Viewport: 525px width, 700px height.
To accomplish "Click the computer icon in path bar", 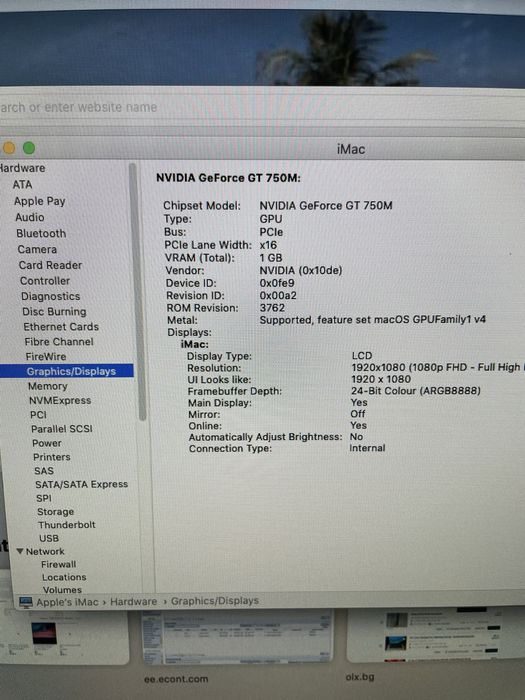I will pos(26,602).
